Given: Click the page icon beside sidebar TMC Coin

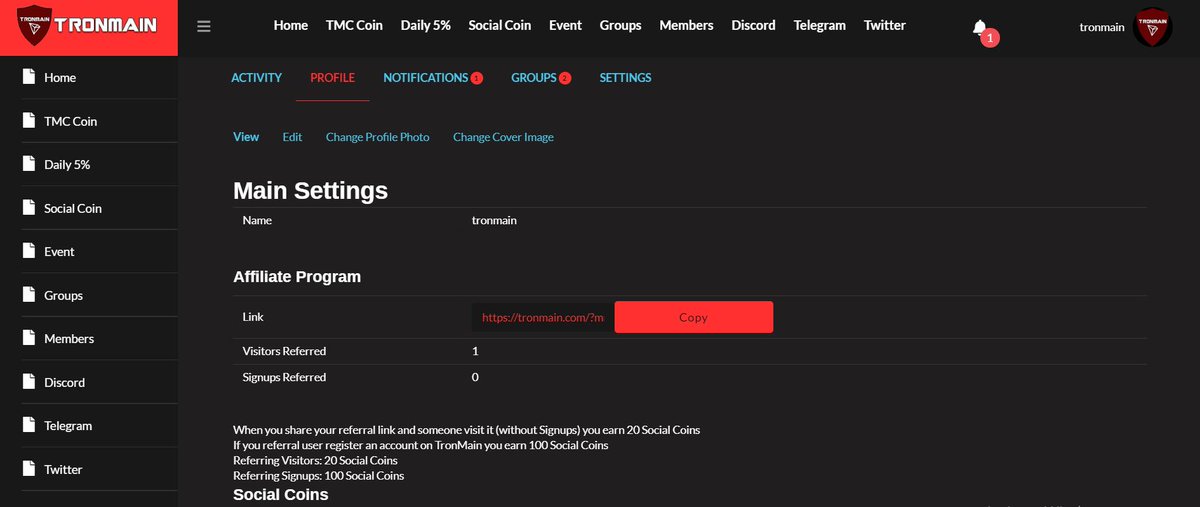Looking at the screenshot, I should [x=29, y=121].
